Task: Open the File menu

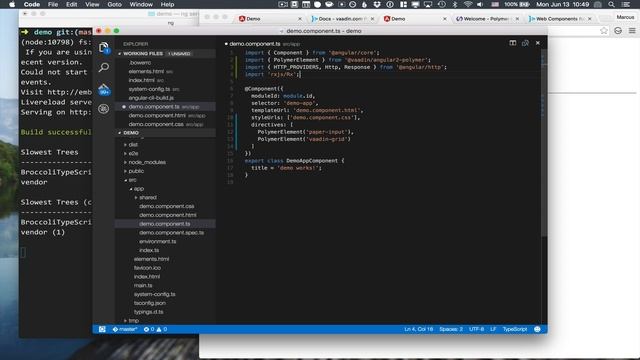Action: tap(53, 4)
